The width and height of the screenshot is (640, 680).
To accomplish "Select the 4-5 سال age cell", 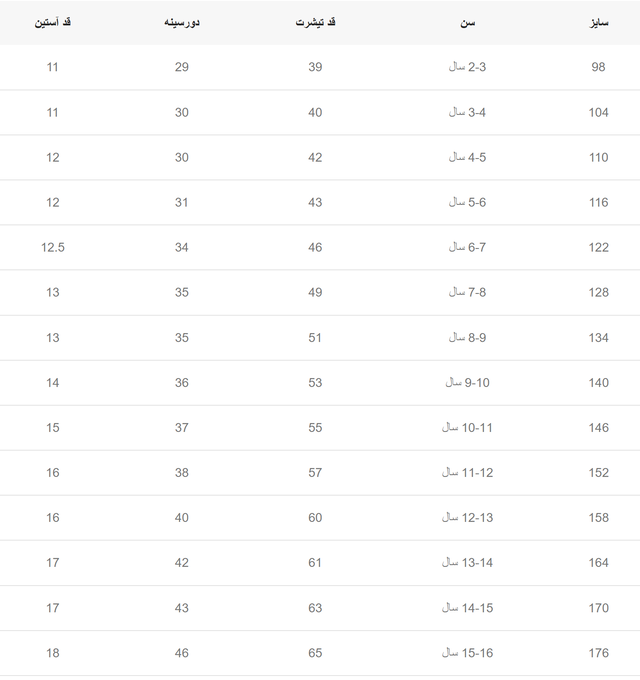I will pyautogui.click(x=467, y=157).
